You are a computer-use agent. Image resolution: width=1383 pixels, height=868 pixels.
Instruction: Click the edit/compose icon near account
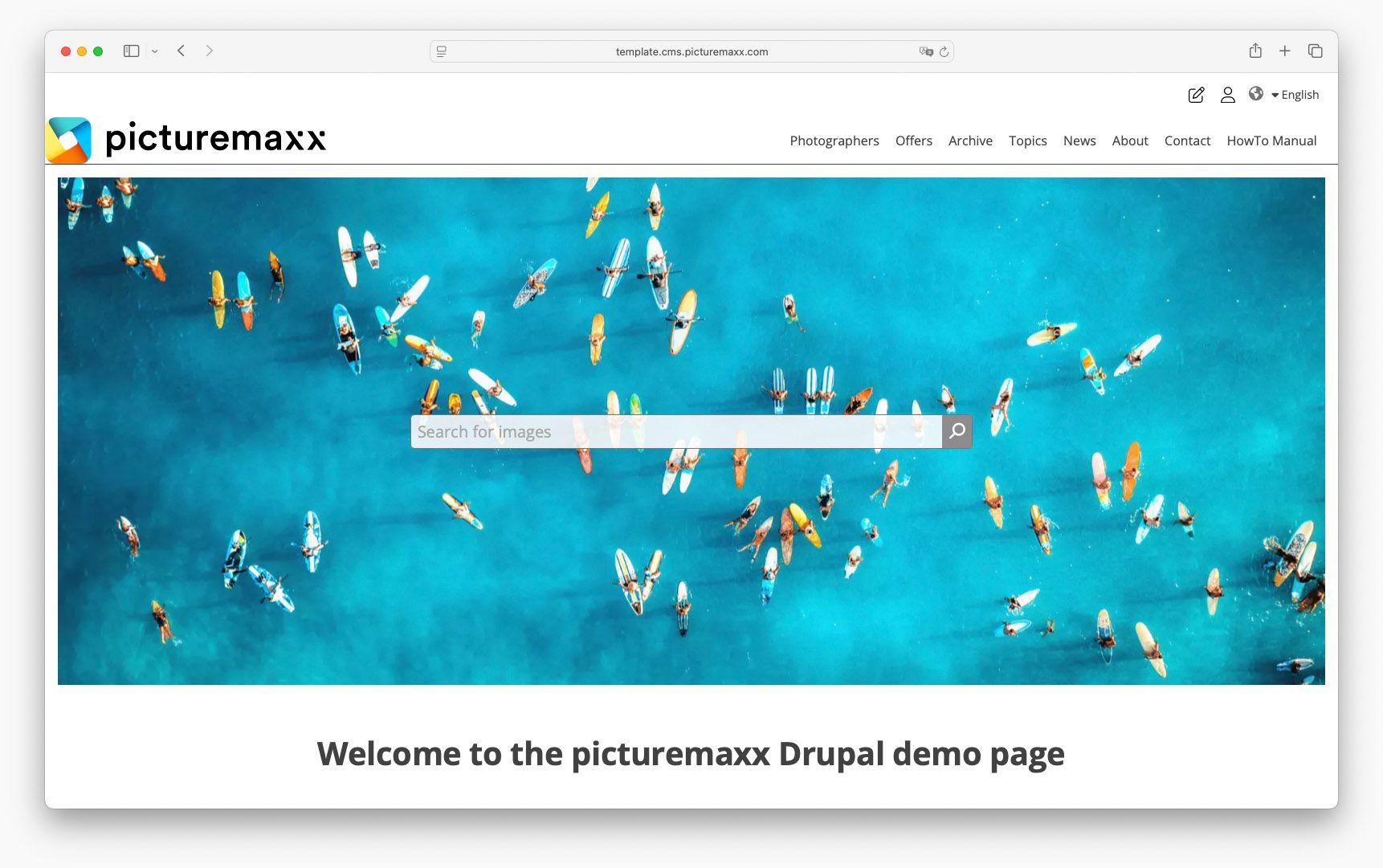pyautogui.click(x=1196, y=95)
